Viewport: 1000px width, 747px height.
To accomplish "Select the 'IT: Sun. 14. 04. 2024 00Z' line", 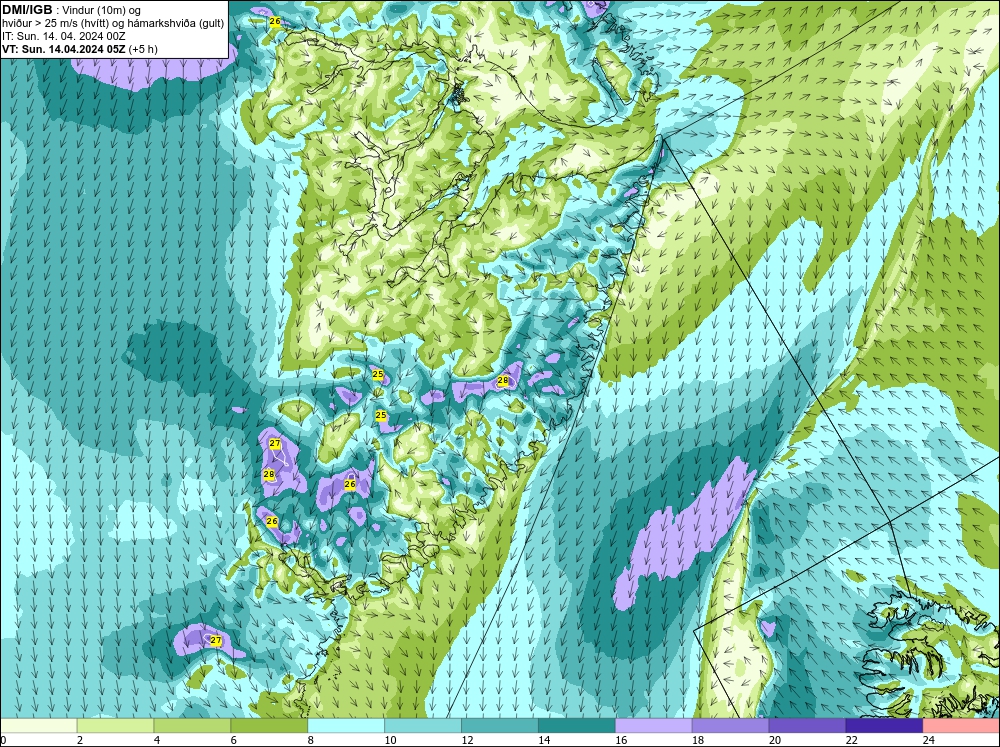I will (x=64, y=36).
